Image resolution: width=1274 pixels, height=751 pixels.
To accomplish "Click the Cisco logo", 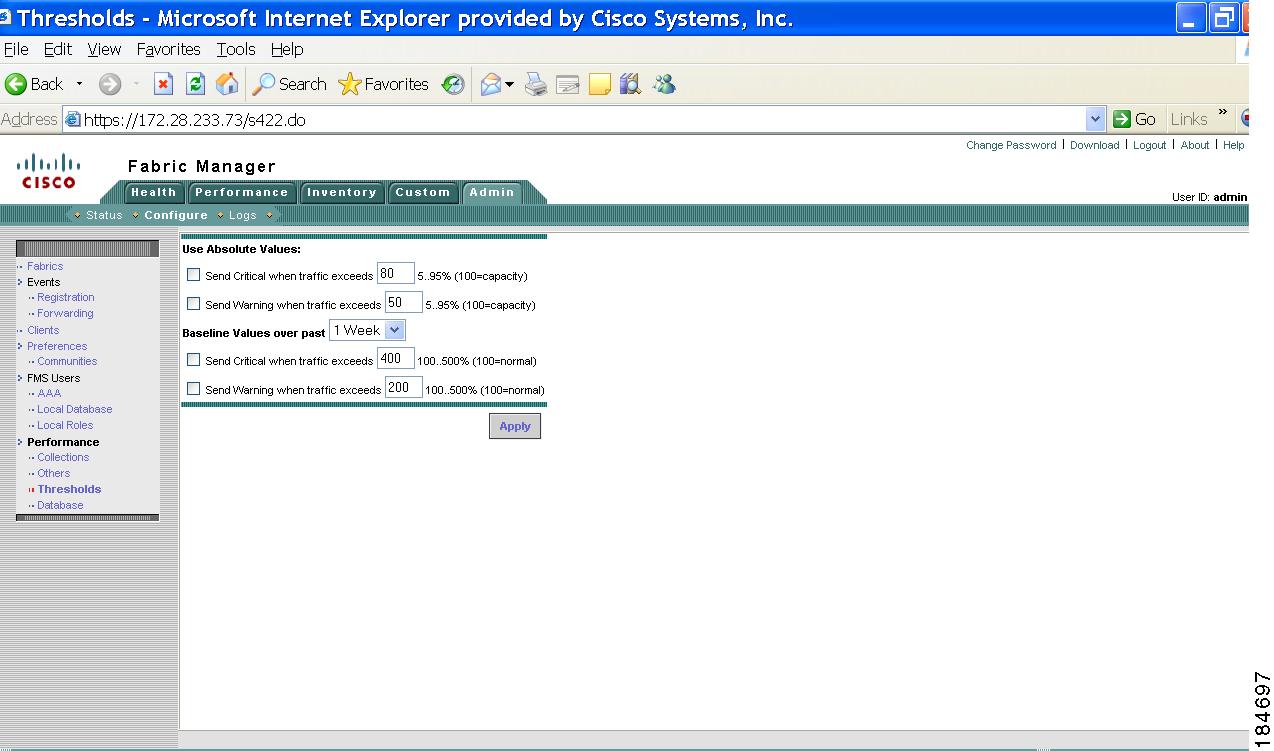I will point(48,170).
